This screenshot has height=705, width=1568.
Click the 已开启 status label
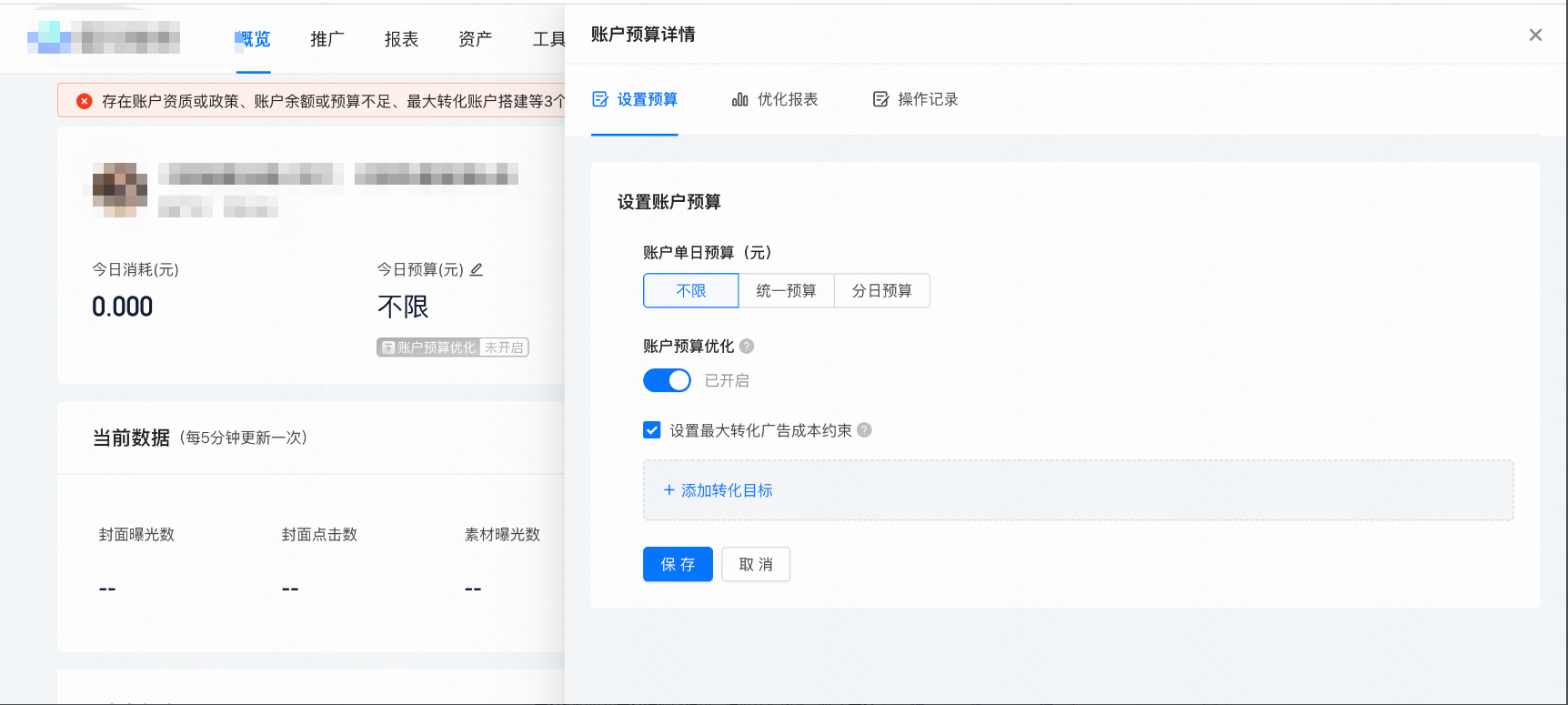click(727, 380)
